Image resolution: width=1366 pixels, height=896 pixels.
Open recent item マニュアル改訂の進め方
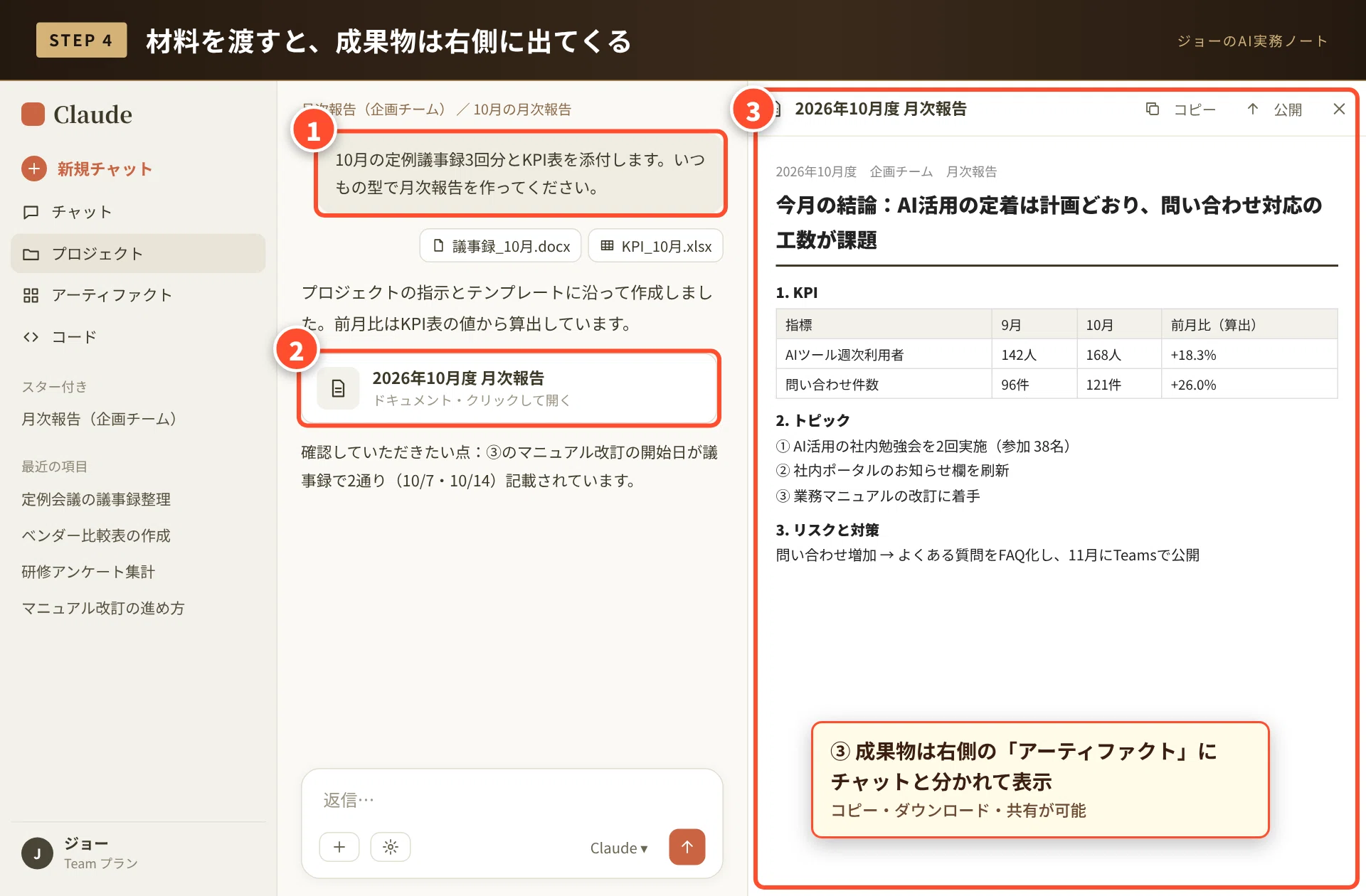click(x=103, y=608)
